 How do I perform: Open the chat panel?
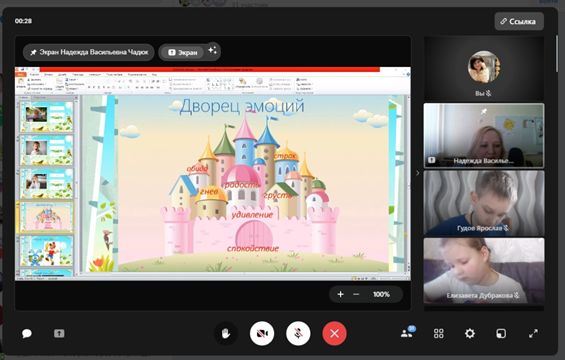(27, 334)
